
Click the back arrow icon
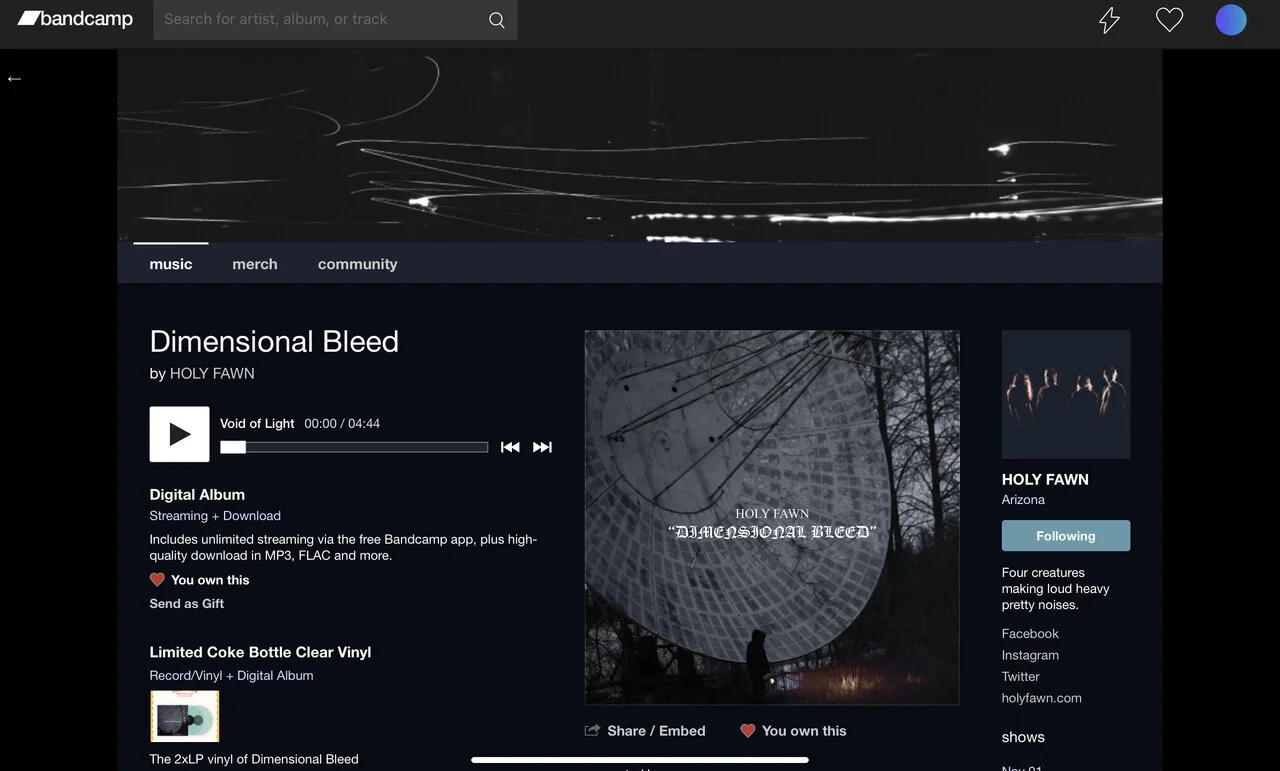tap(14, 79)
